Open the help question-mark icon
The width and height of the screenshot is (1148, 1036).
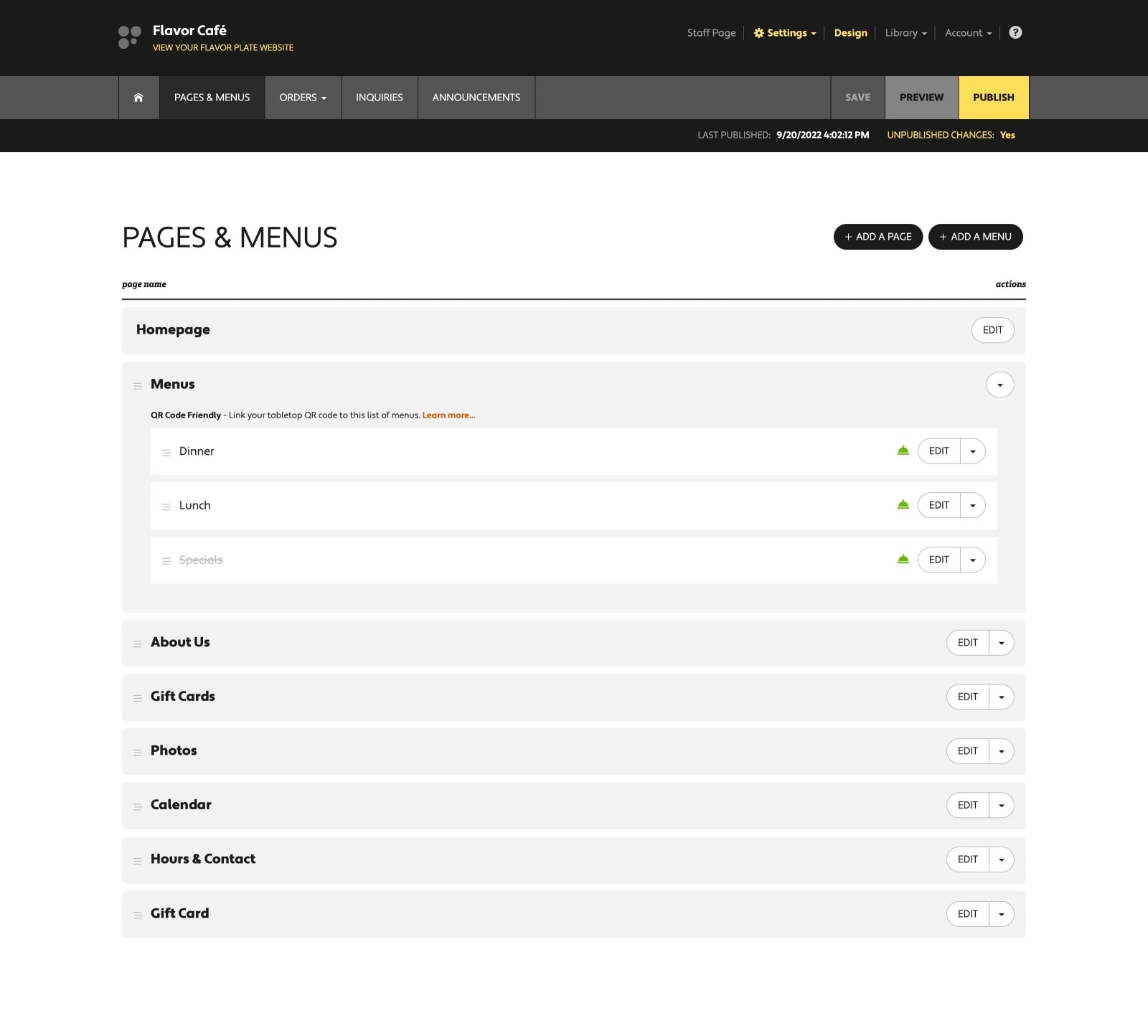coord(1015,32)
